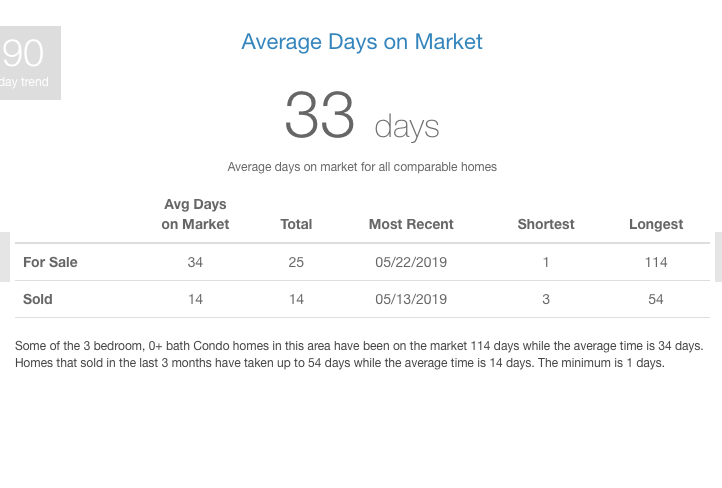
Task: Click the comparable homes subtitle text
Action: 362,167
